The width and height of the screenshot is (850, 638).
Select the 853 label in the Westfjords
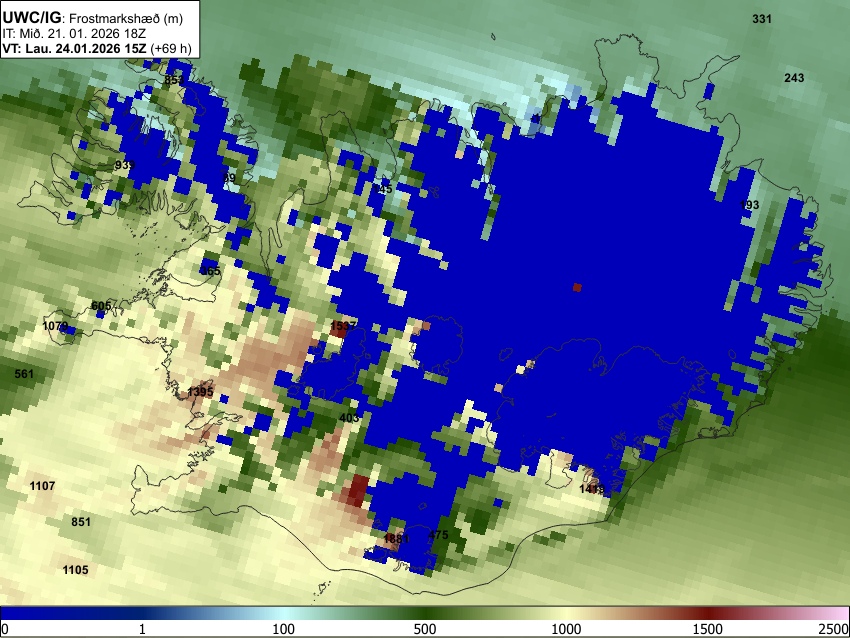pyautogui.click(x=175, y=80)
